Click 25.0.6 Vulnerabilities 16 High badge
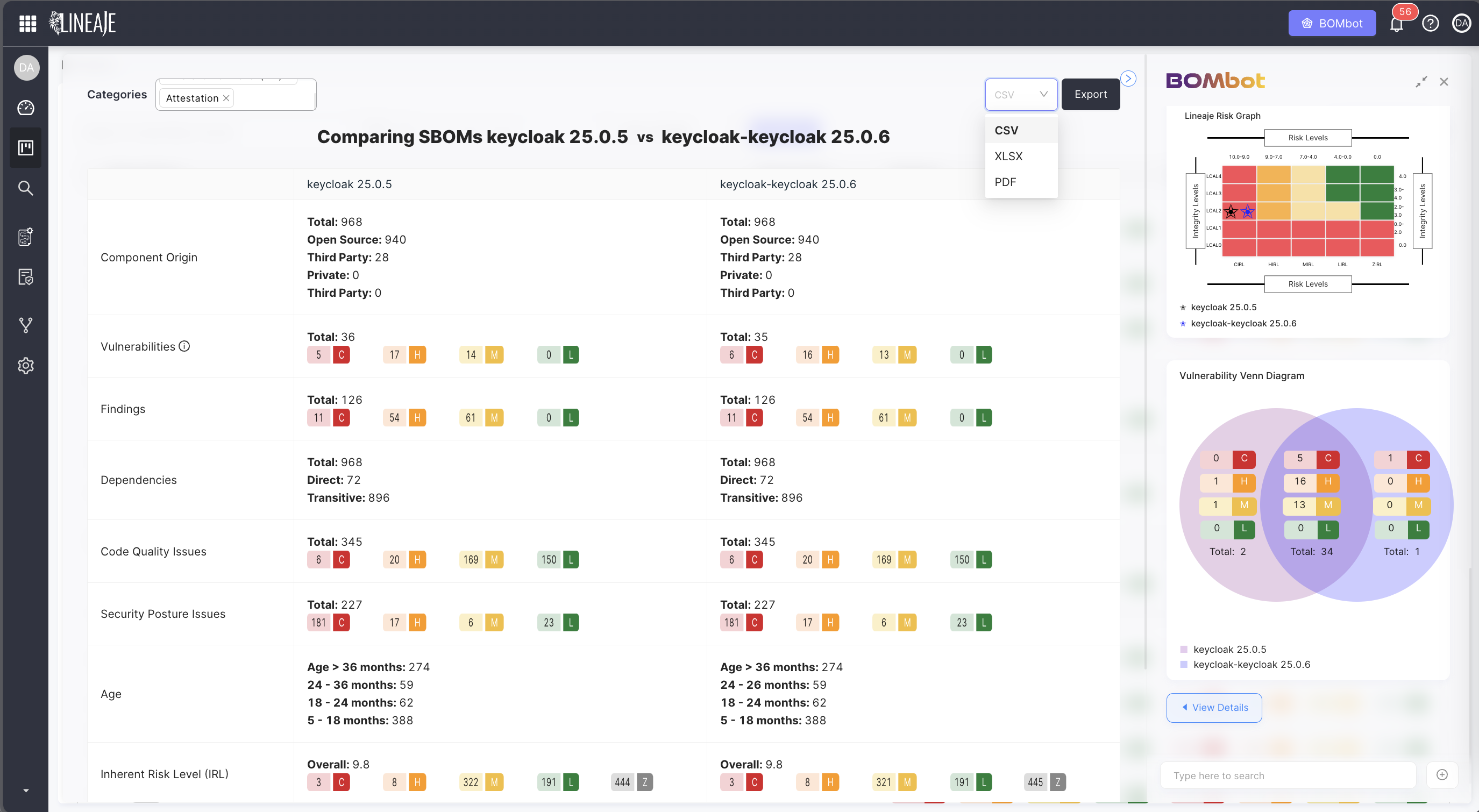The width and height of the screenshot is (1479, 812). click(817, 355)
